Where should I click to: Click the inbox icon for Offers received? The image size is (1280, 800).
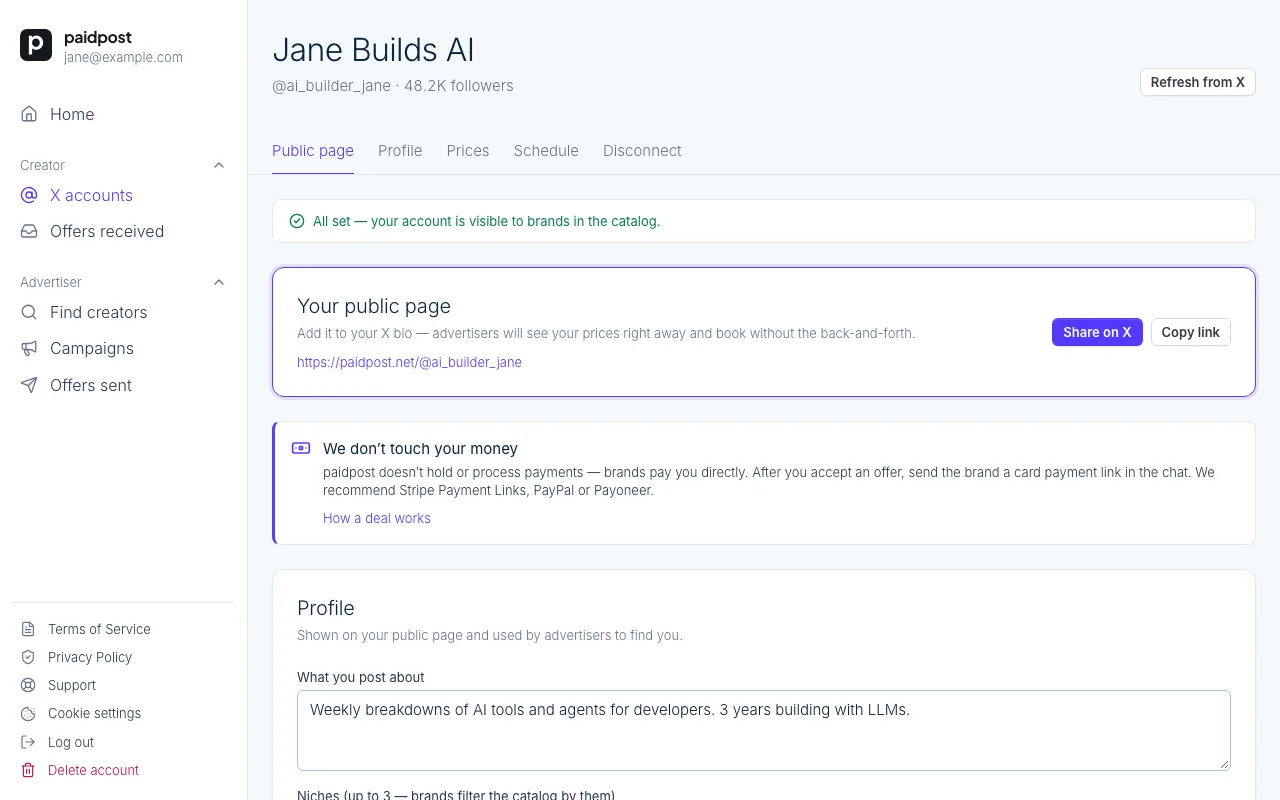29,231
